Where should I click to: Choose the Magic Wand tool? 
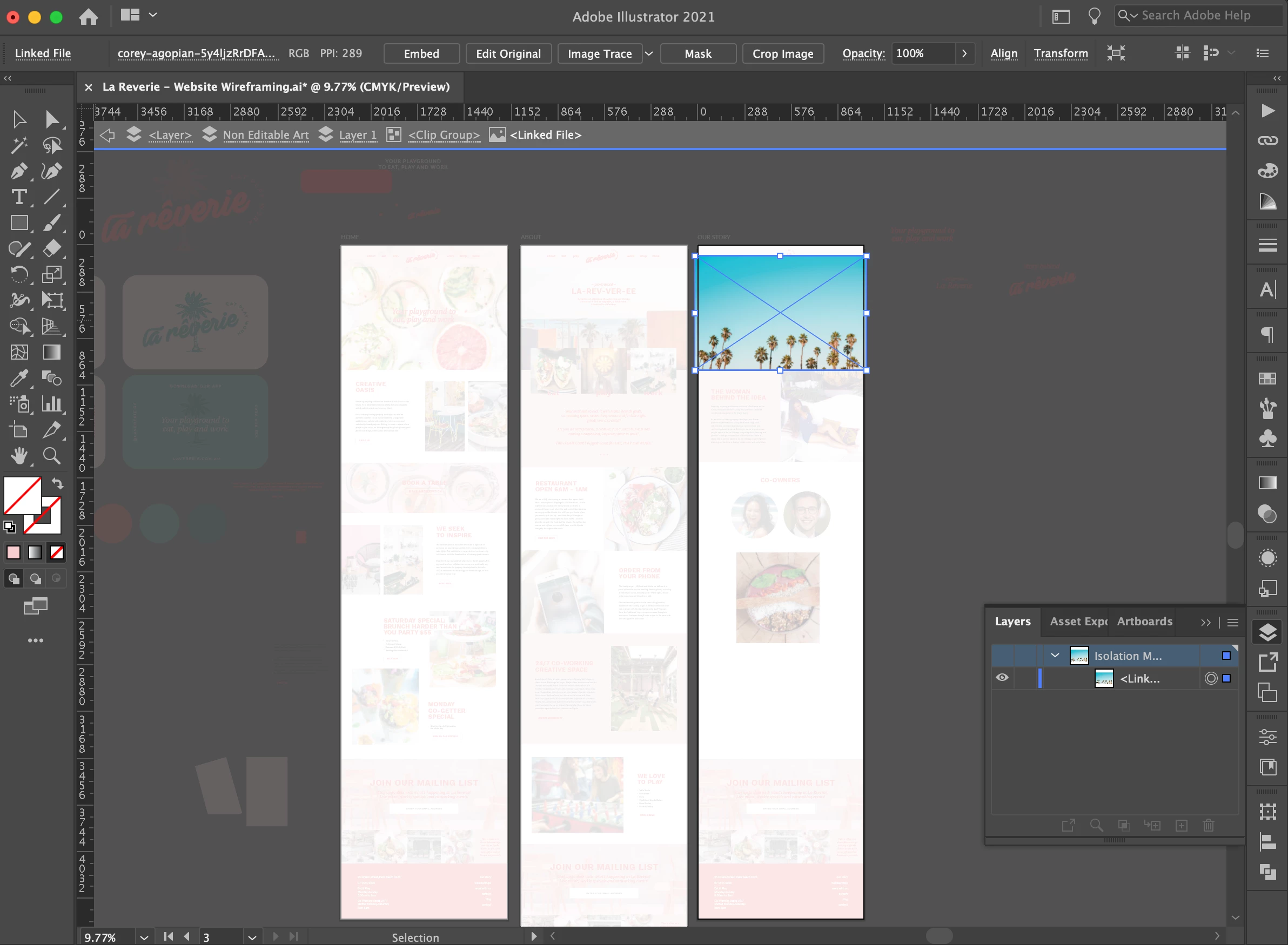(19, 145)
